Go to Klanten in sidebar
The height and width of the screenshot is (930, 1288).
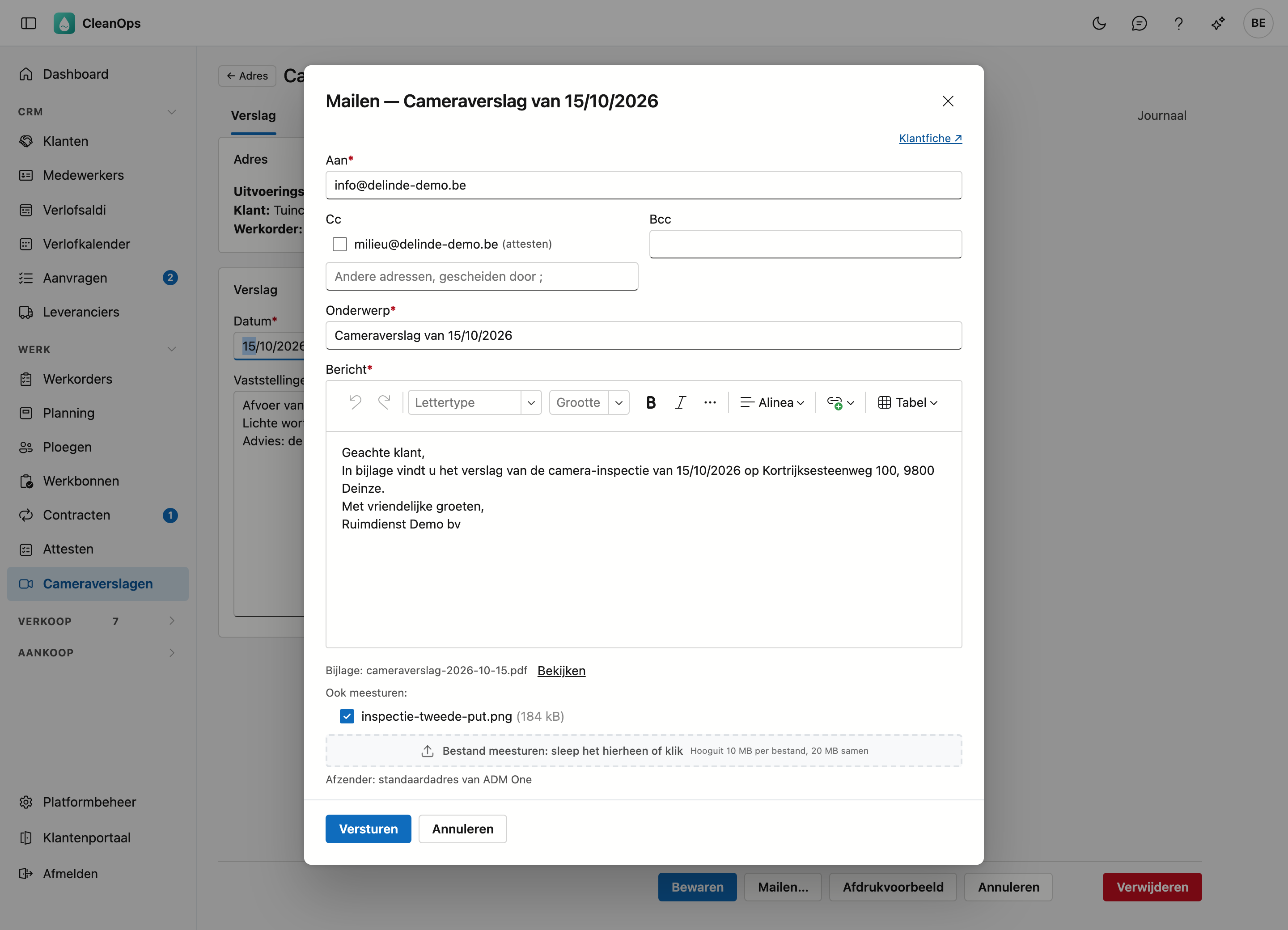coord(97,141)
